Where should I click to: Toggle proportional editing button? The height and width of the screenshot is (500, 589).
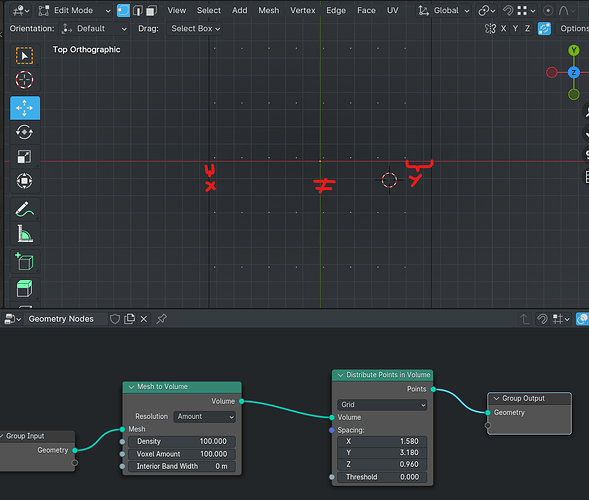coord(548,11)
